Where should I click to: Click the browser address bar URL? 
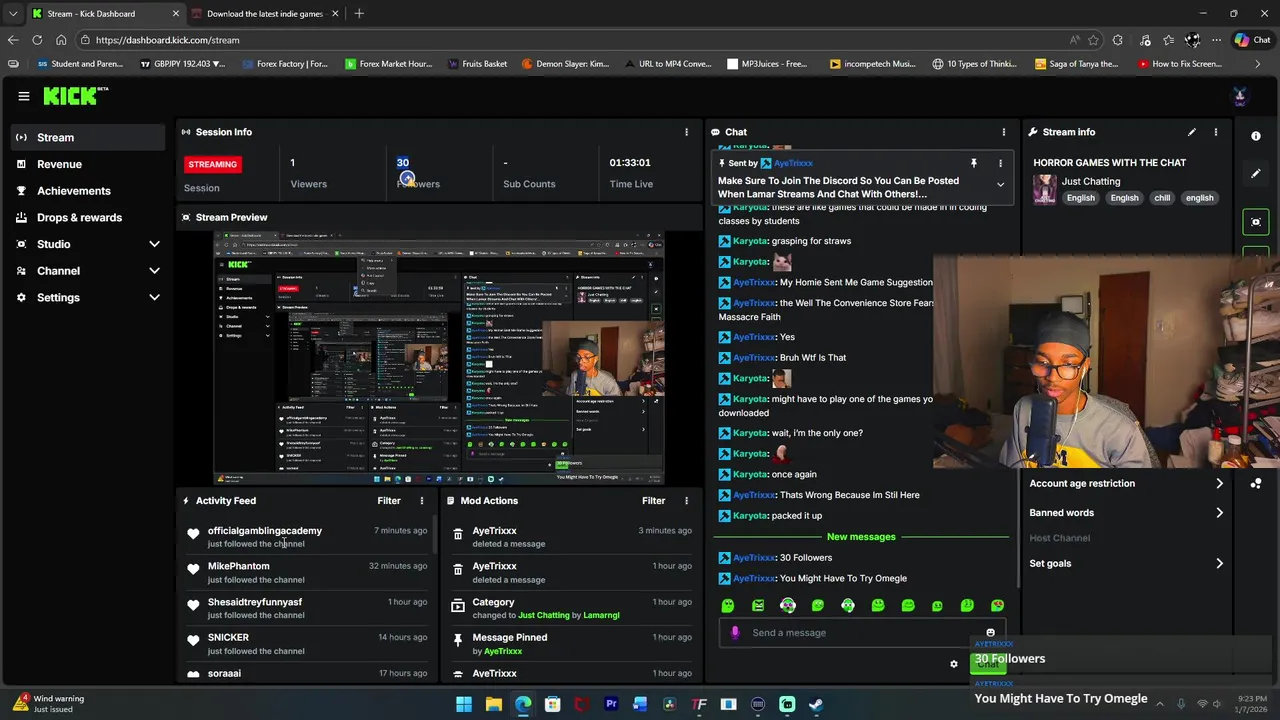click(167, 40)
